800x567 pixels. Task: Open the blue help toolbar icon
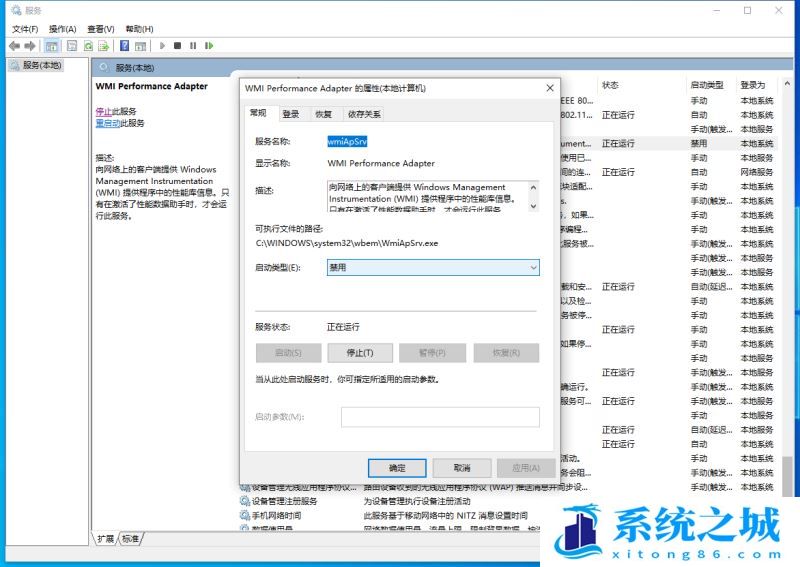(x=124, y=46)
